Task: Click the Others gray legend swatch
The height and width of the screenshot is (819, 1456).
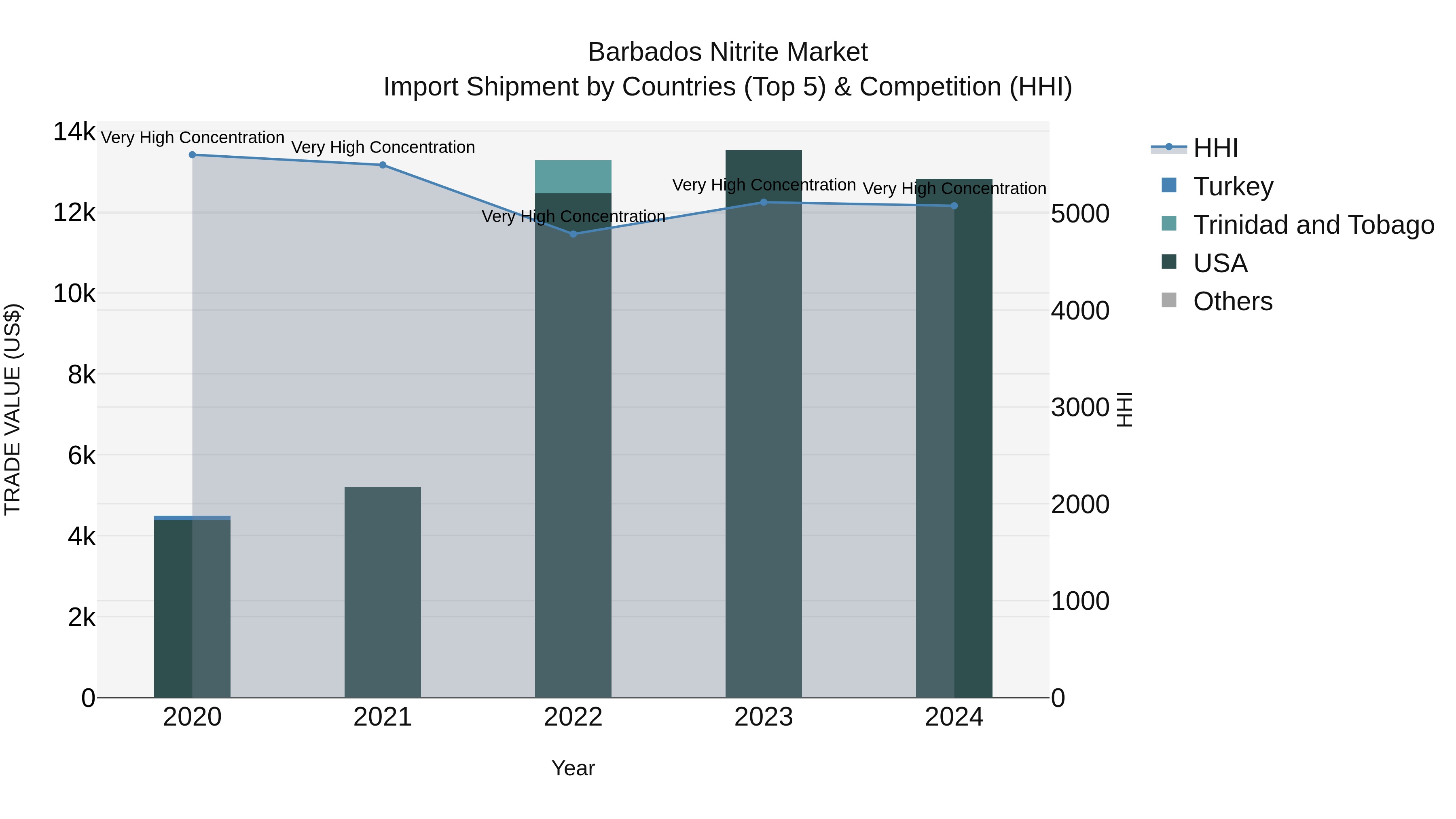Action: [1168, 301]
